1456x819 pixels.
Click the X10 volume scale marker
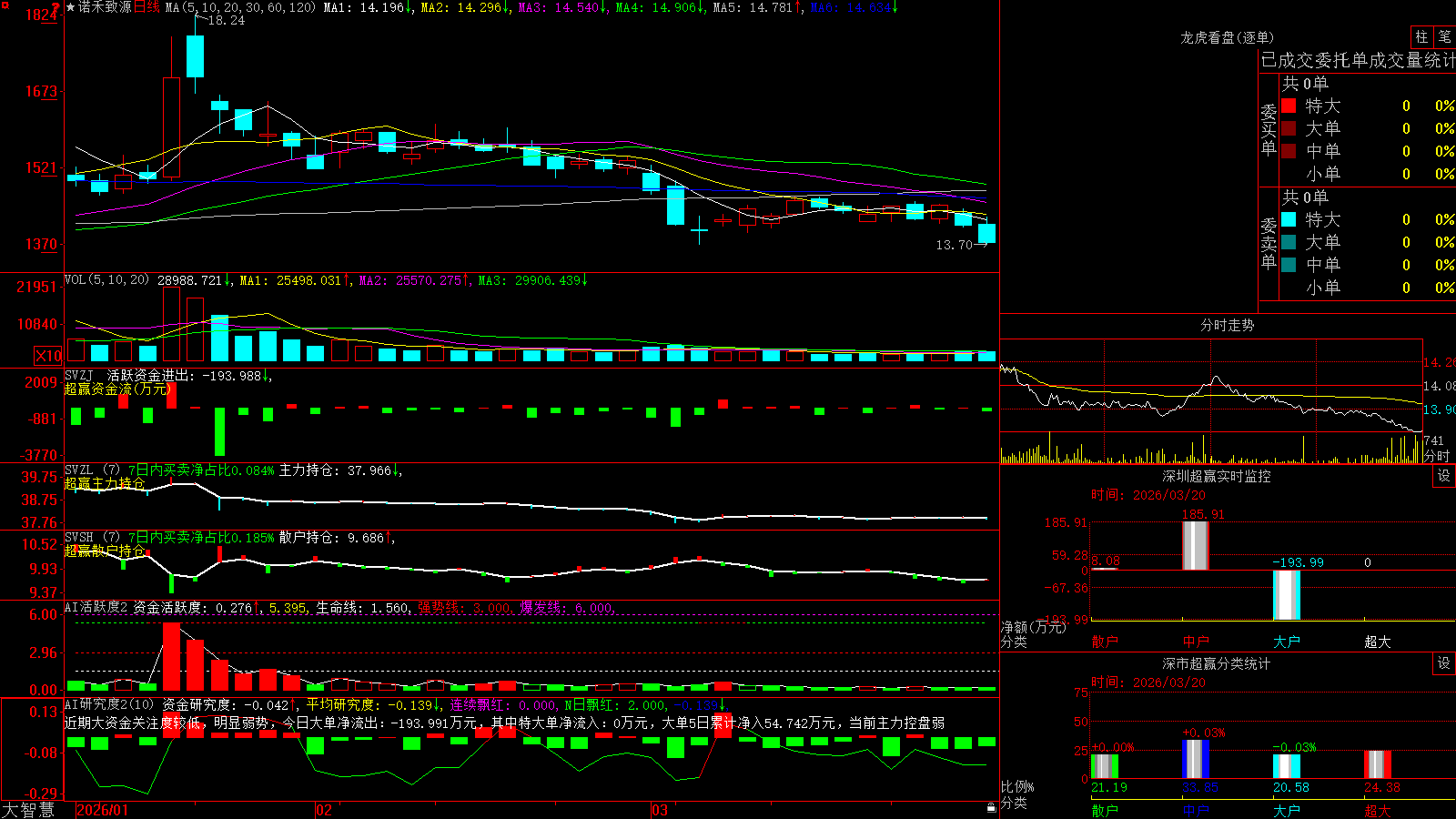click(48, 356)
